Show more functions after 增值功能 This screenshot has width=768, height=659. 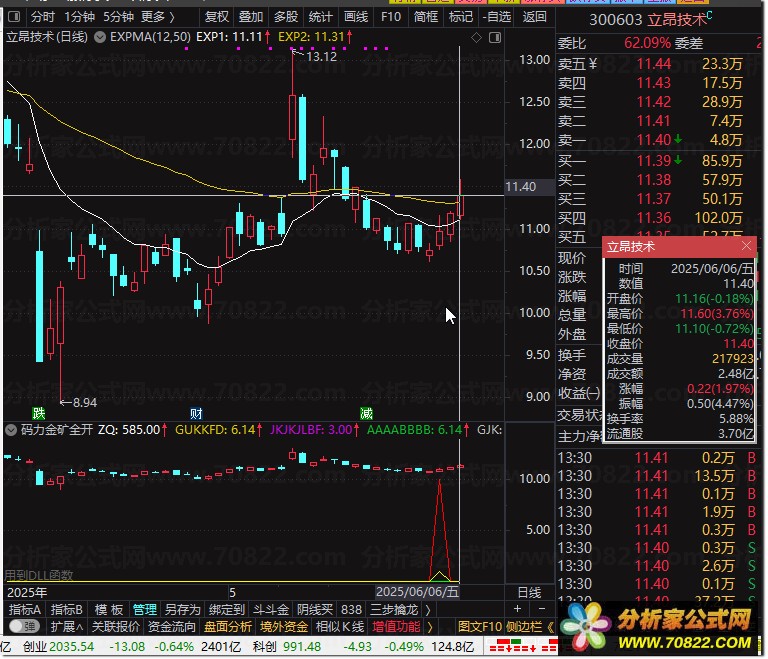430,627
